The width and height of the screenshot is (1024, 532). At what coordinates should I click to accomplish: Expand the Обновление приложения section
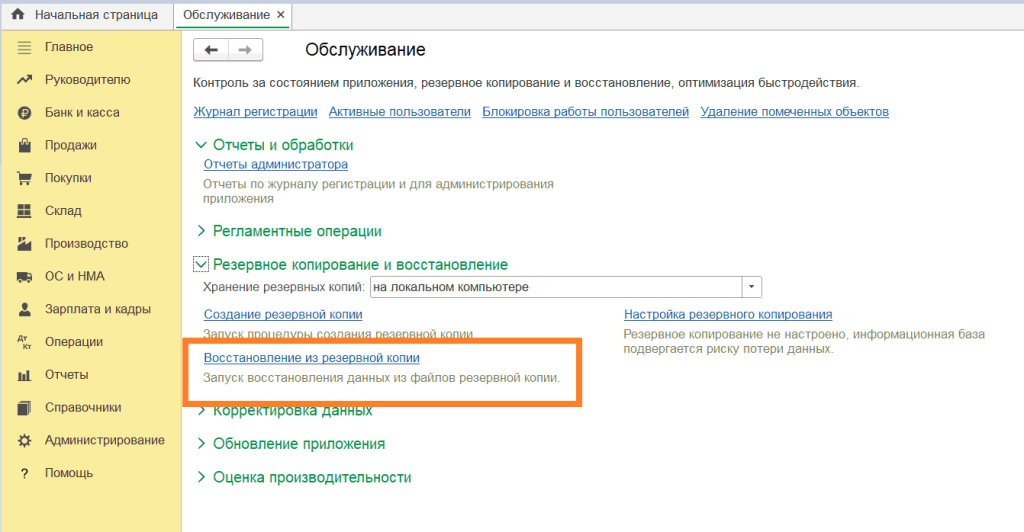pyautogui.click(x=201, y=444)
